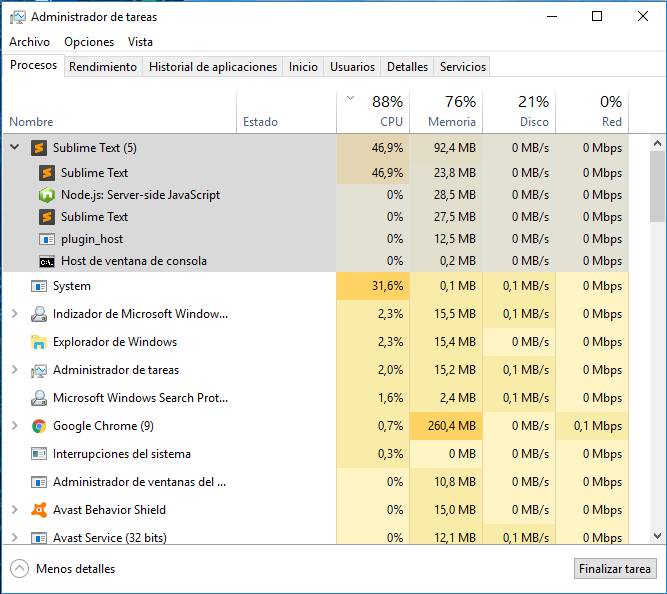This screenshot has width=667, height=594.
Task: Collapse the Sublime Text (5) group
Action: click(x=14, y=148)
